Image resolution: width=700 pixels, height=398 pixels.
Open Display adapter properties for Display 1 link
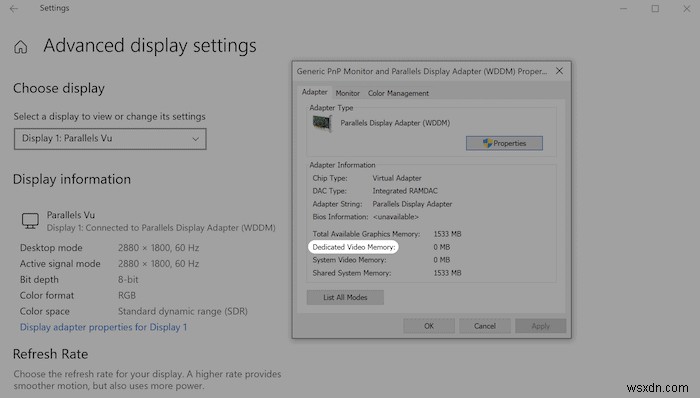[103, 327]
